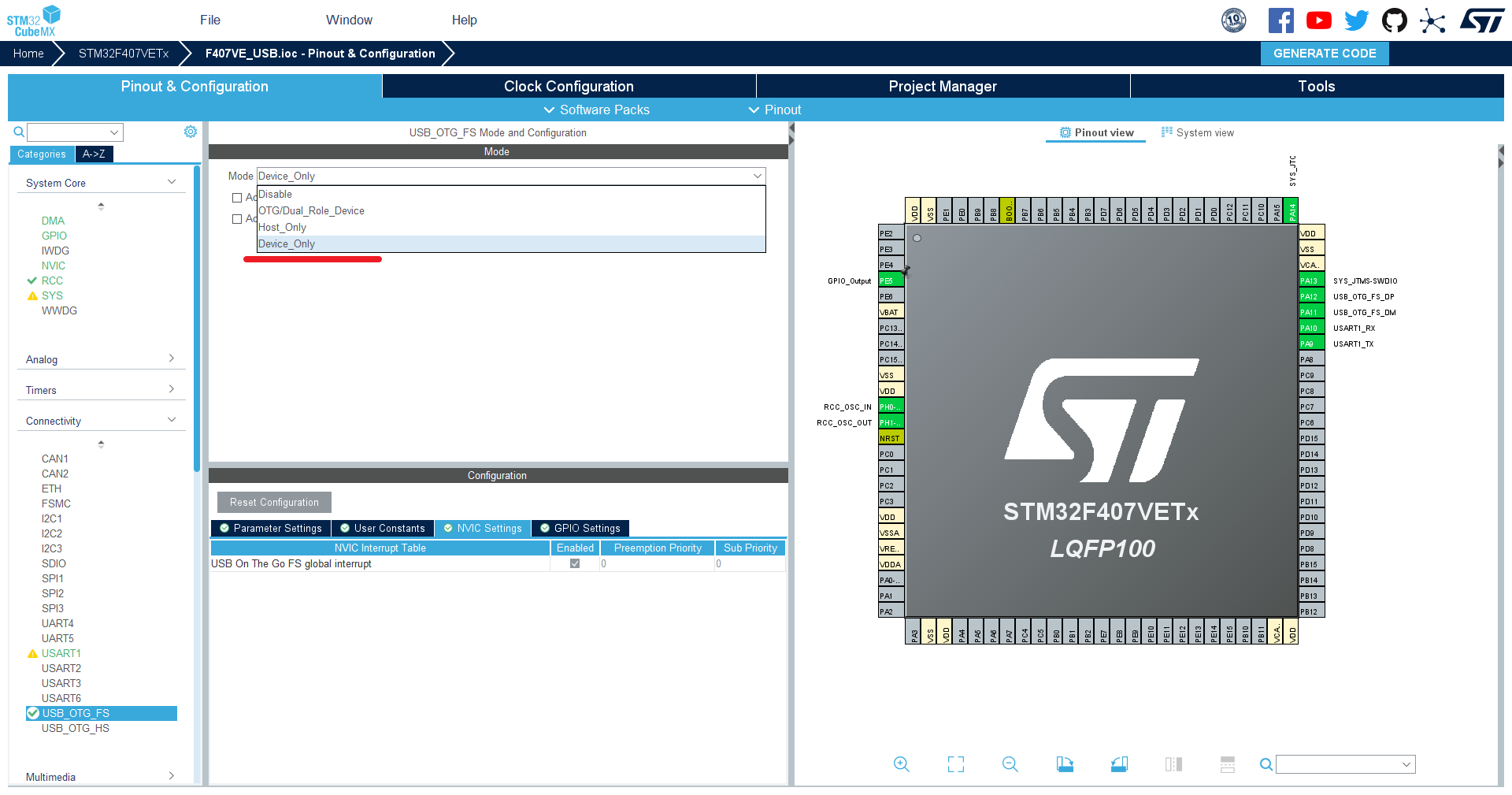Image resolution: width=1512 pixels, height=795 pixels.
Task: Open the Twitter link icon
Action: (x=1357, y=20)
